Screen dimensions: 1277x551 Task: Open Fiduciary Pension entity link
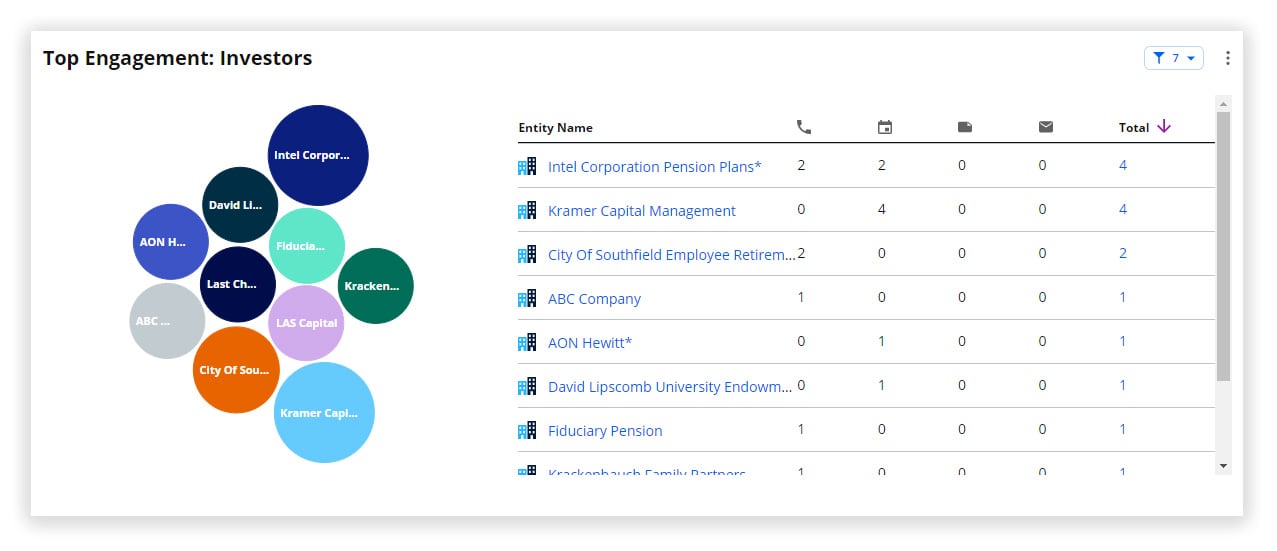tap(605, 431)
